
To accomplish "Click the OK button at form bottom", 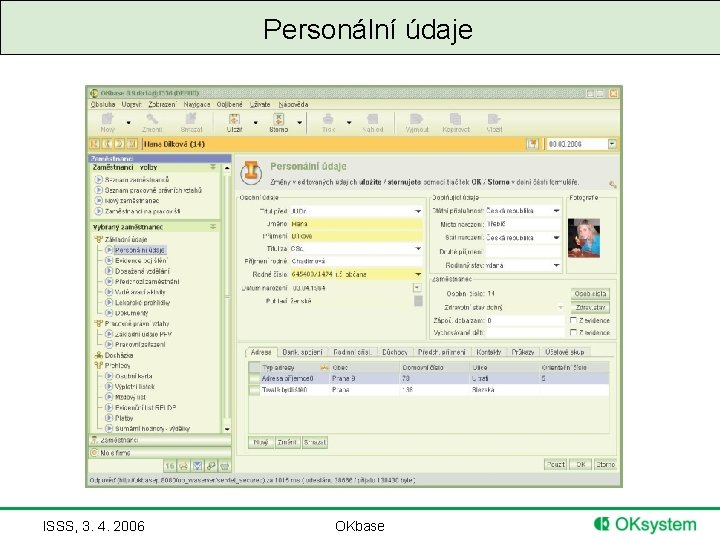I will point(581,465).
